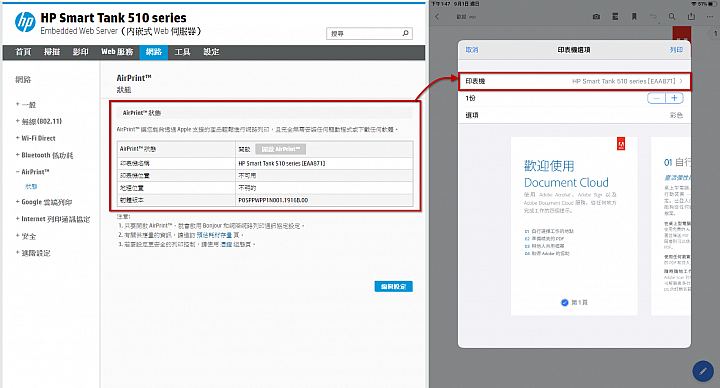The width and height of the screenshot is (720, 388).
Task: Click the blue 套用設定 button
Action: click(x=394, y=287)
